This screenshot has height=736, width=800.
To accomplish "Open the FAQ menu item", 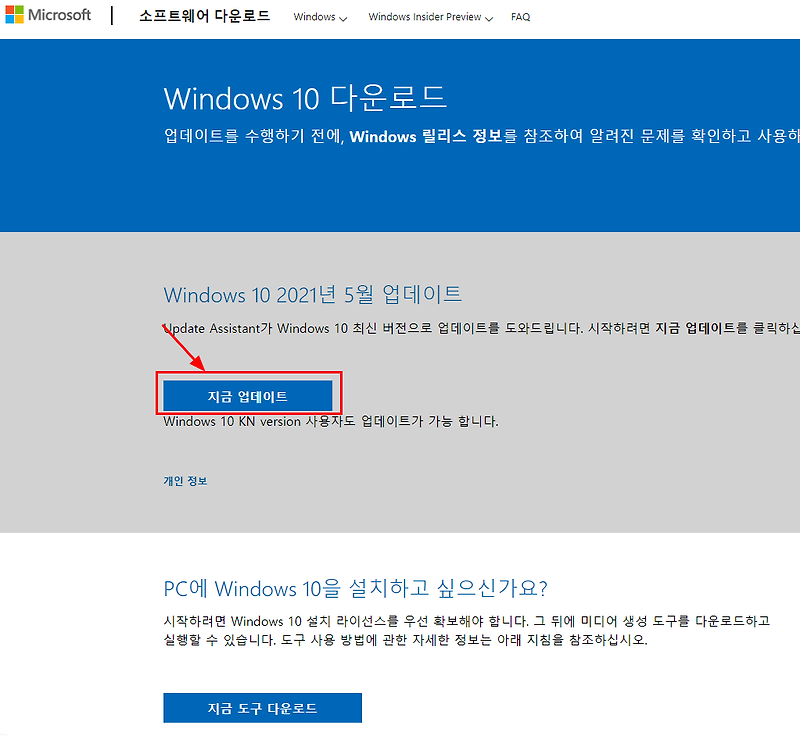I will [x=520, y=17].
